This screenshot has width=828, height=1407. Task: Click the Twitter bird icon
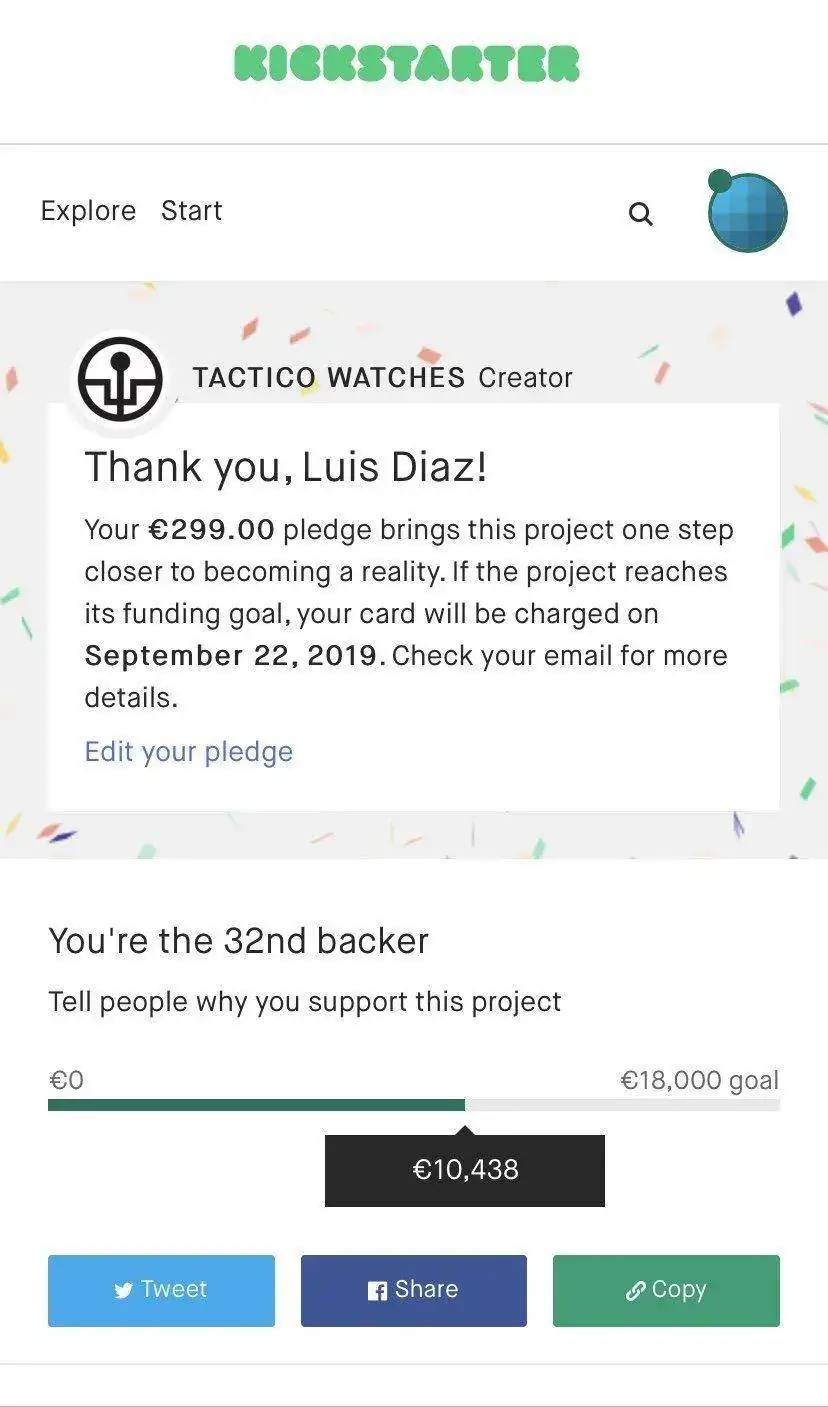124,1291
